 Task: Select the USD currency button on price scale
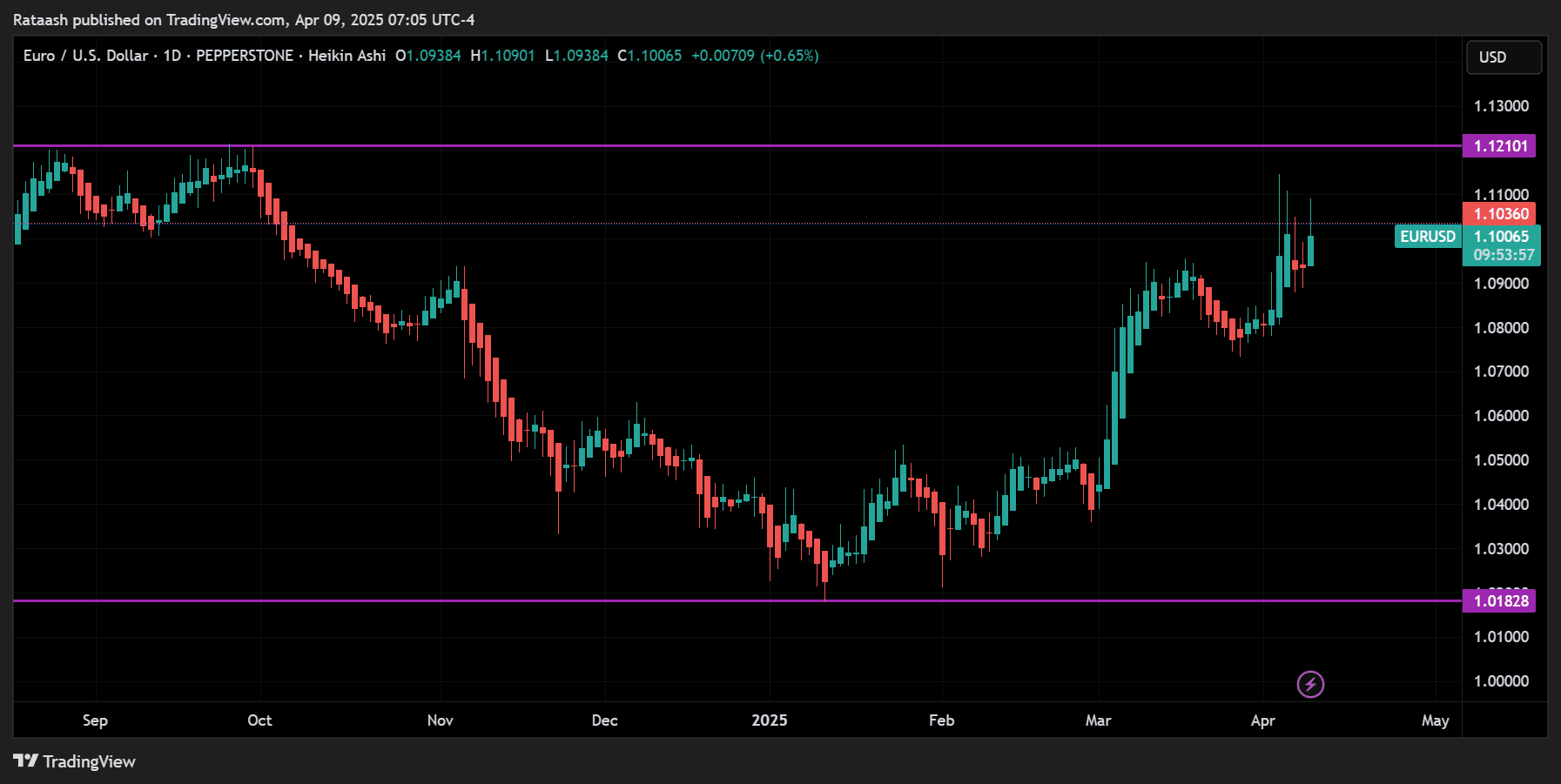coord(1504,57)
